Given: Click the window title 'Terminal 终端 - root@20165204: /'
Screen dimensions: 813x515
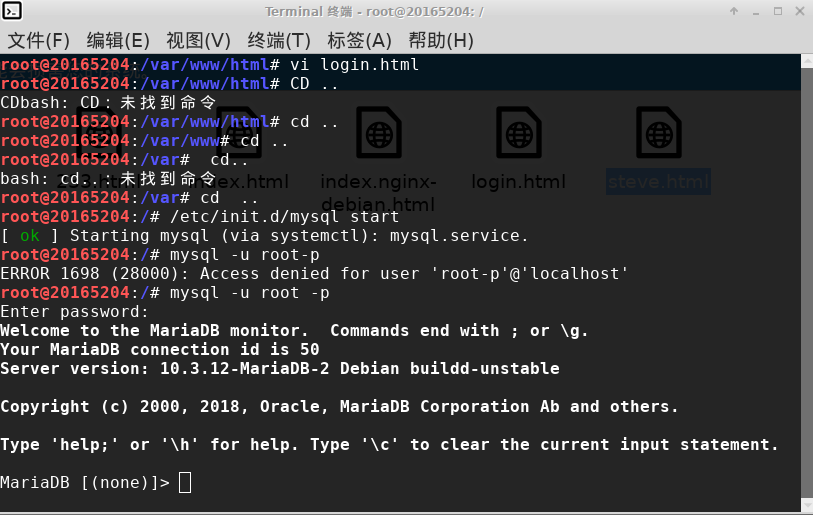Looking at the screenshot, I should coord(374,11).
